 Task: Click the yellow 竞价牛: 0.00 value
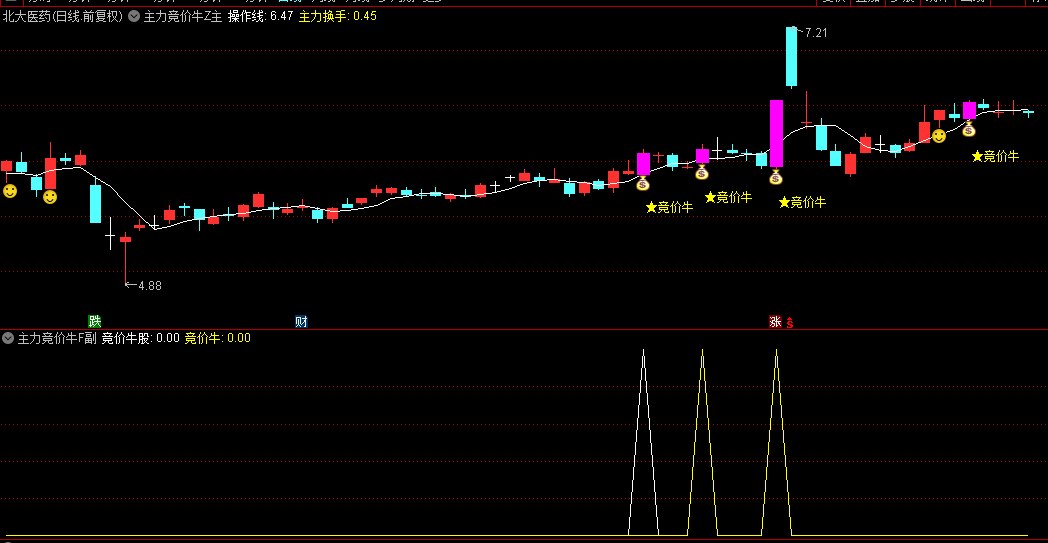[x=217, y=338]
